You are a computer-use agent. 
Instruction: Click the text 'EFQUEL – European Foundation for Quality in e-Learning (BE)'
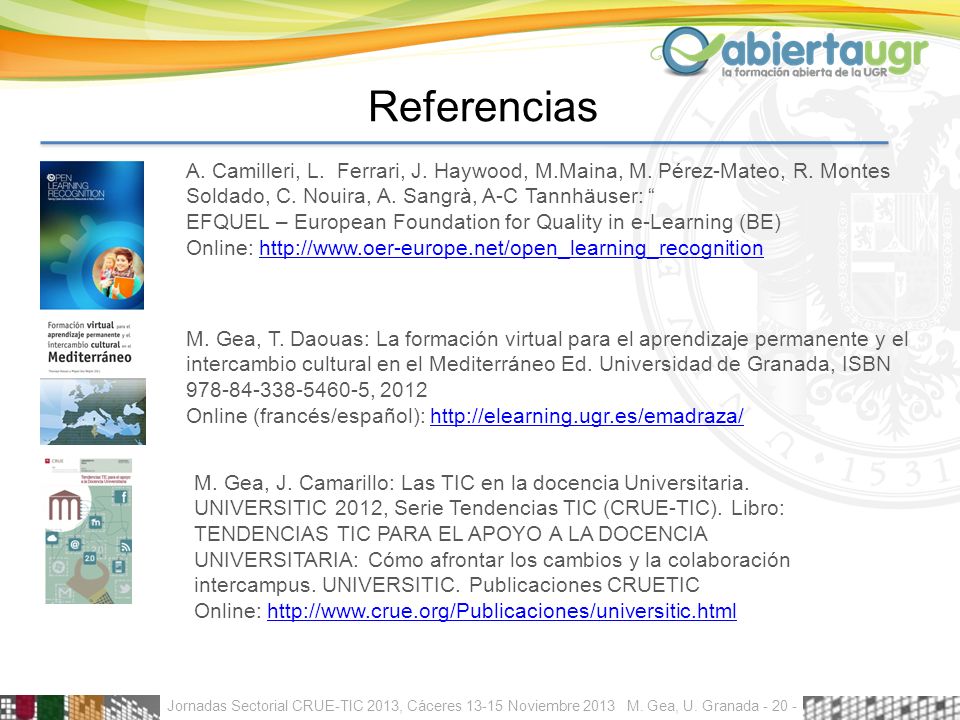(x=483, y=222)
